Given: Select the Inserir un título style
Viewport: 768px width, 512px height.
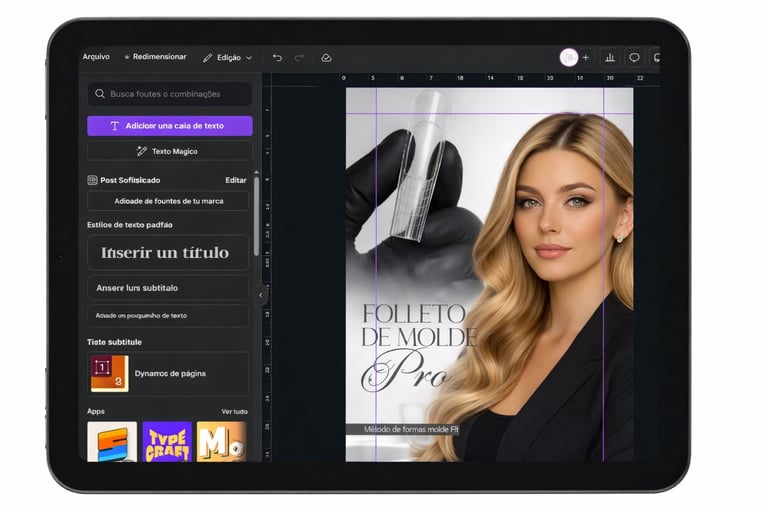Looking at the screenshot, I should click(x=168, y=253).
